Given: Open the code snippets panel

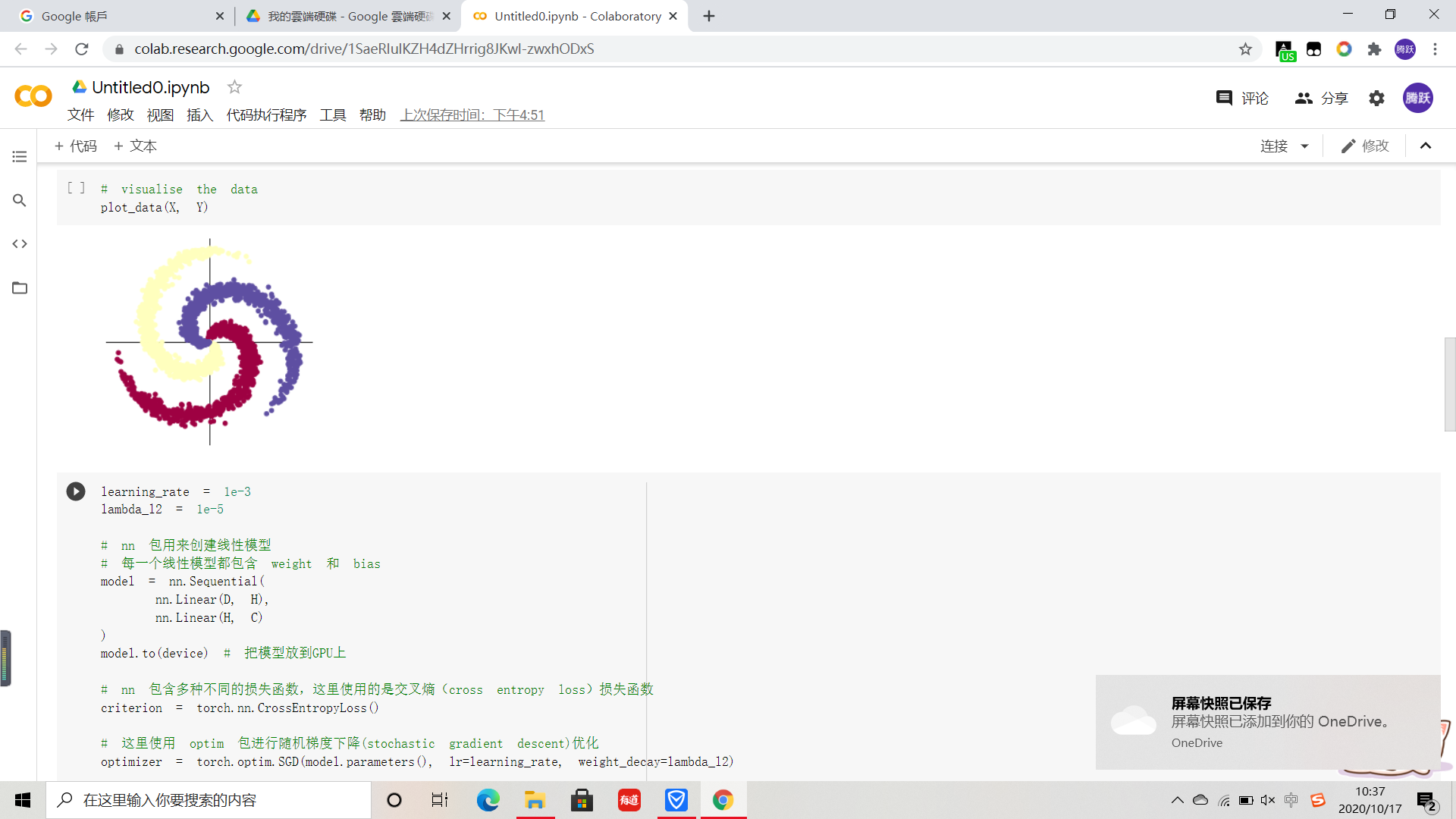Looking at the screenshot, I should (20, 244).
